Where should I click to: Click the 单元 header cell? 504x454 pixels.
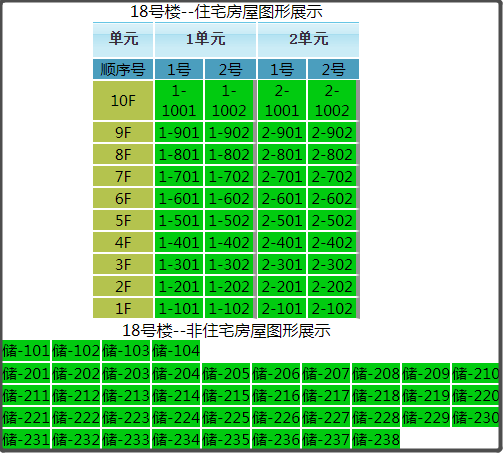coord(123,39)
